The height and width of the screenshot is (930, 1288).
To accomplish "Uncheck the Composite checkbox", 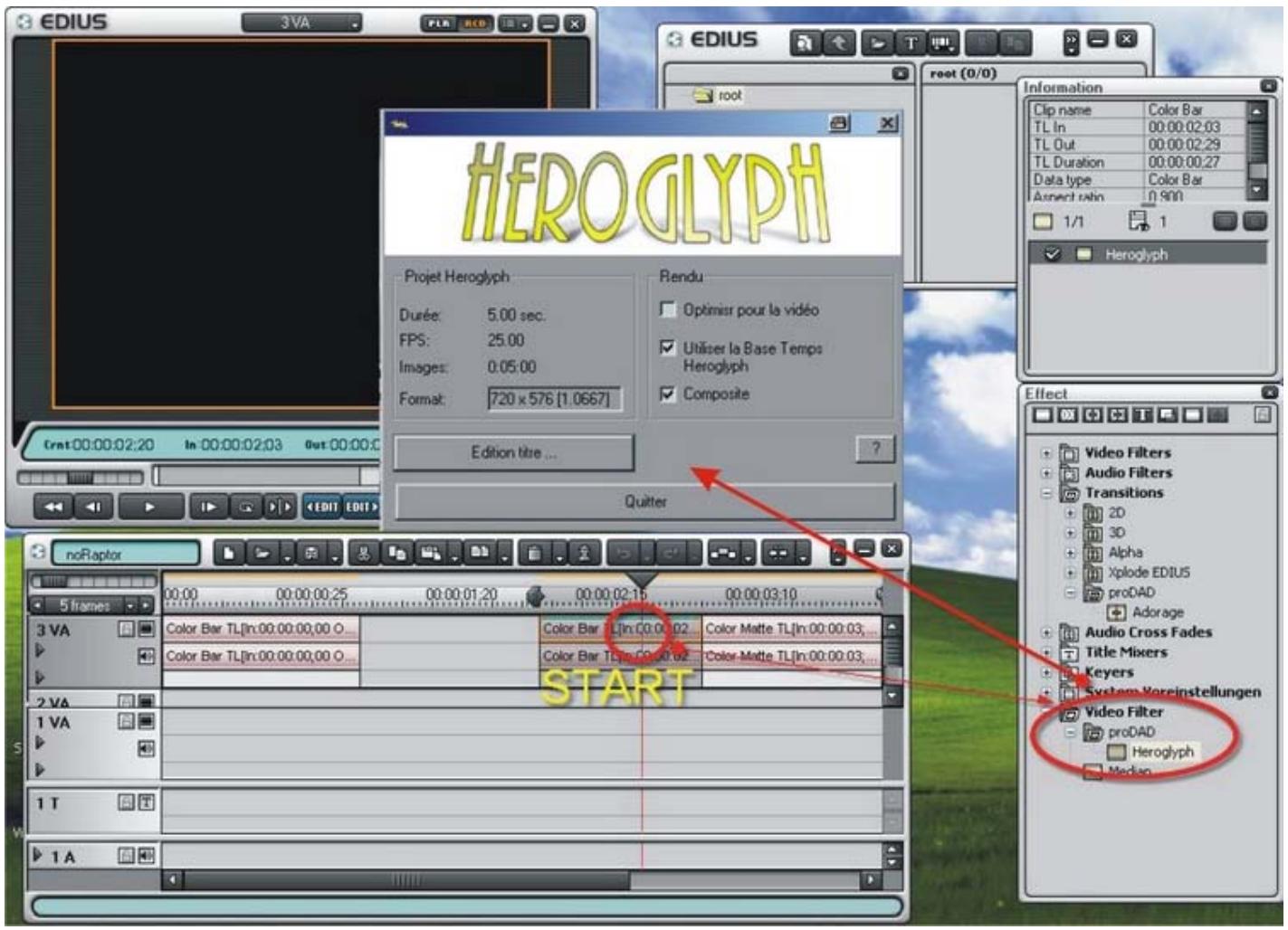I will coord(668,394).
